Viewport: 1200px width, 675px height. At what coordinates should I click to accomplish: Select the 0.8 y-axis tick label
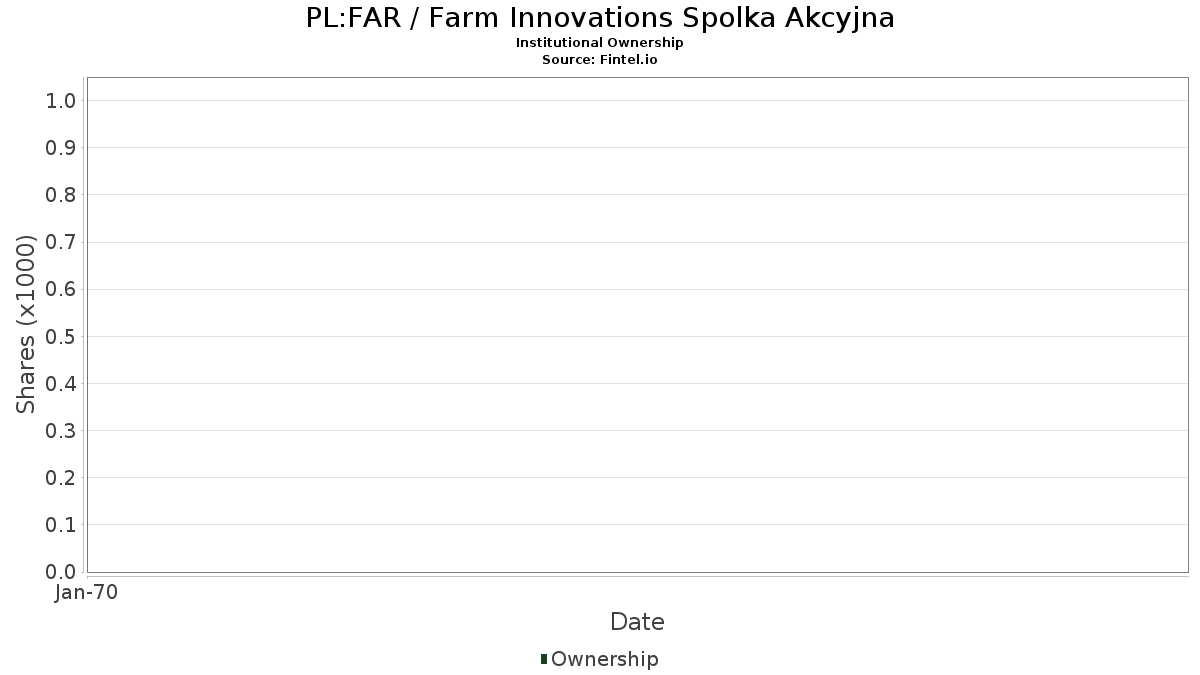coord(61,195)
